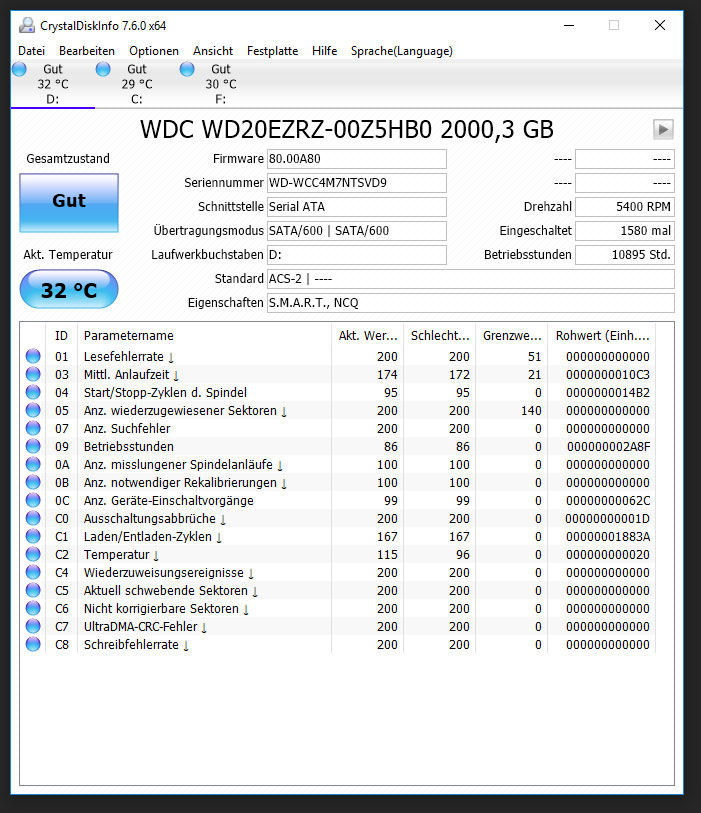
Task: Select drive C: health status icon
Action: click(103, 69)
